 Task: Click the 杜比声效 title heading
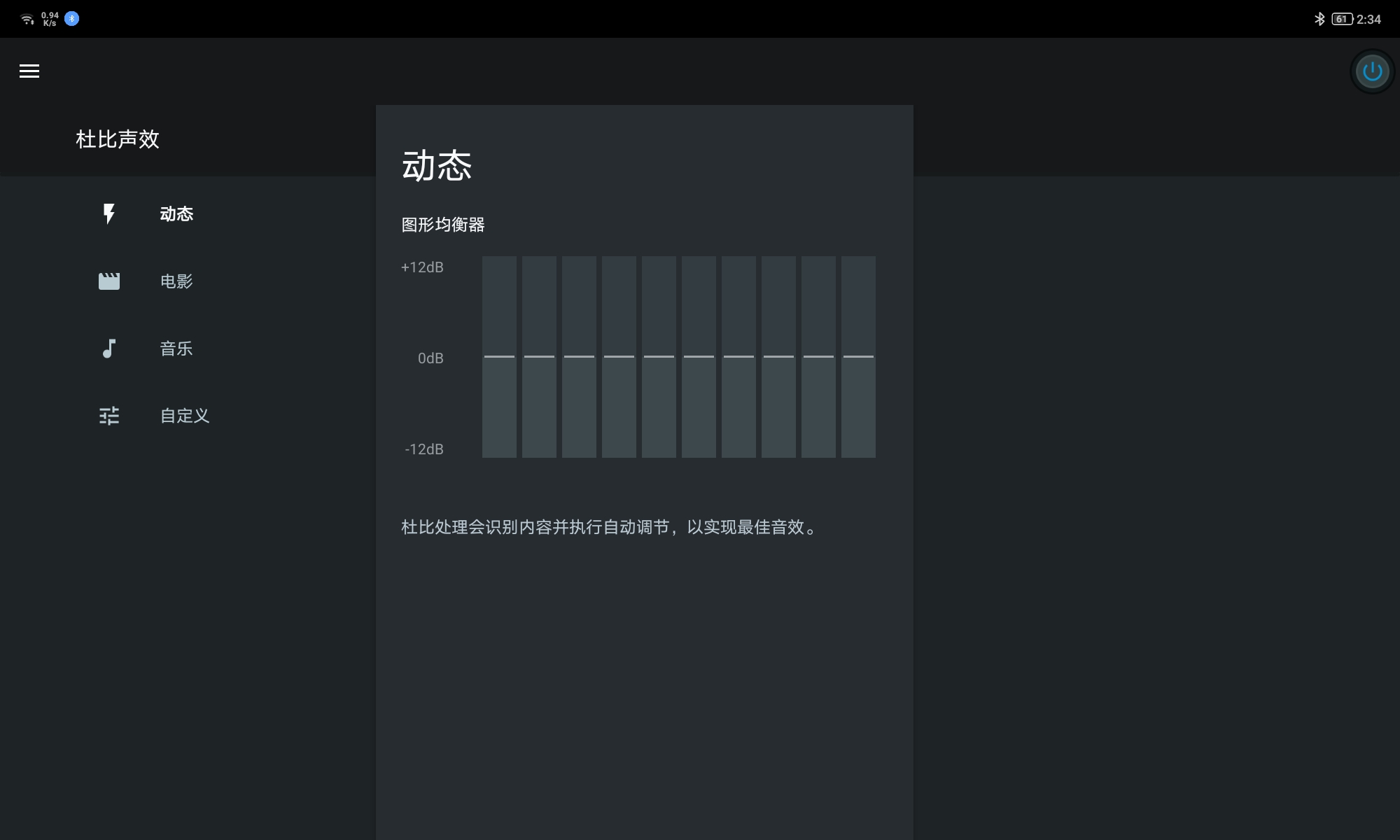(117, 139)
